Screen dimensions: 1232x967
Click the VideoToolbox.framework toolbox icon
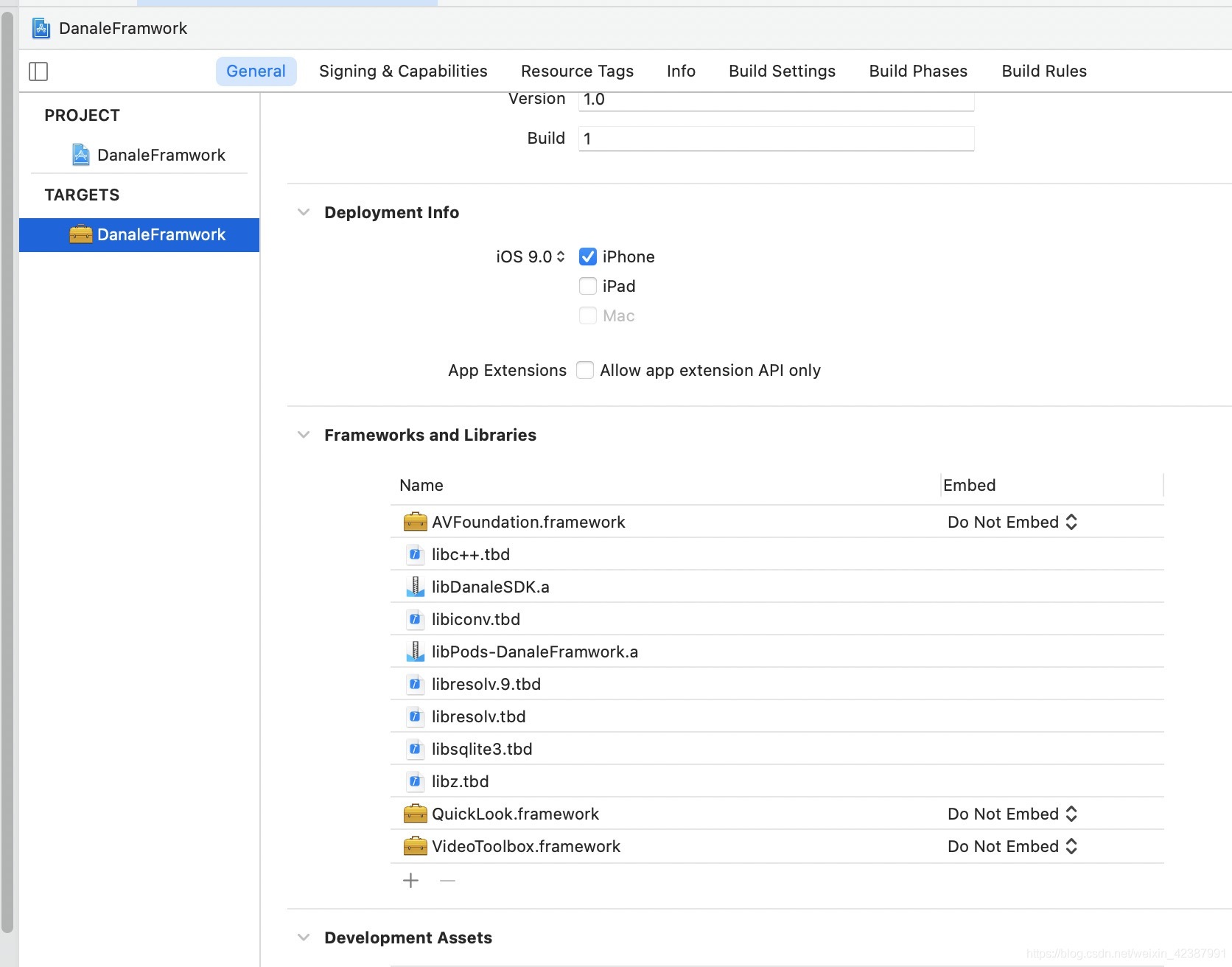tap(416, 846)
